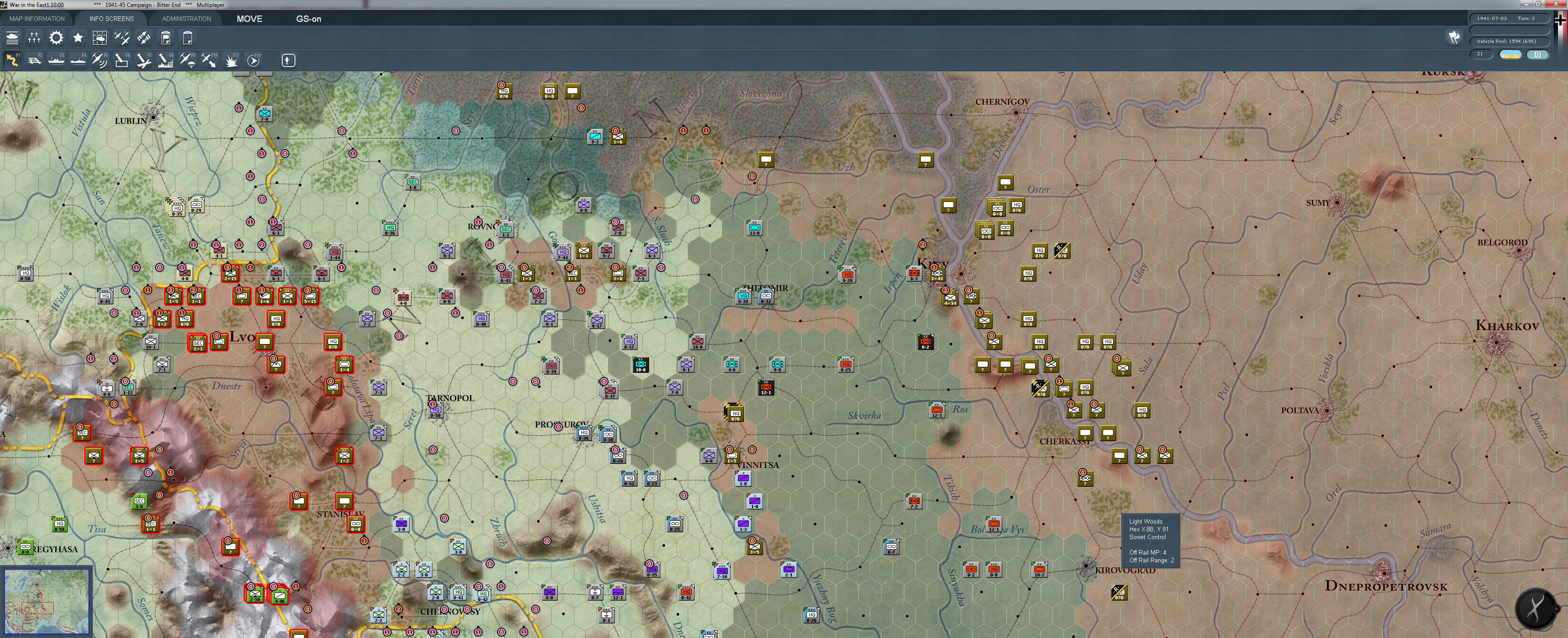
Task: Toggle the F11 combat explosion mode
Action: click(x=231, y=60)
